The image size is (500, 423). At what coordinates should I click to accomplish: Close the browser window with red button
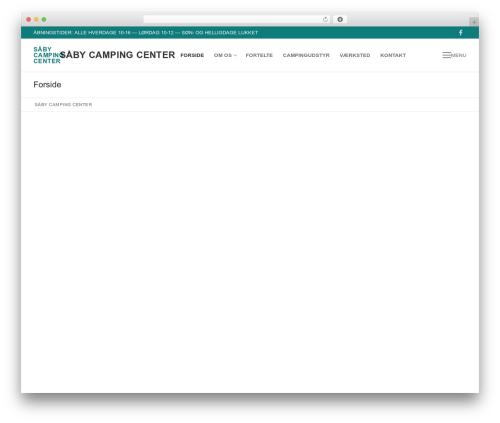(29, 20)
